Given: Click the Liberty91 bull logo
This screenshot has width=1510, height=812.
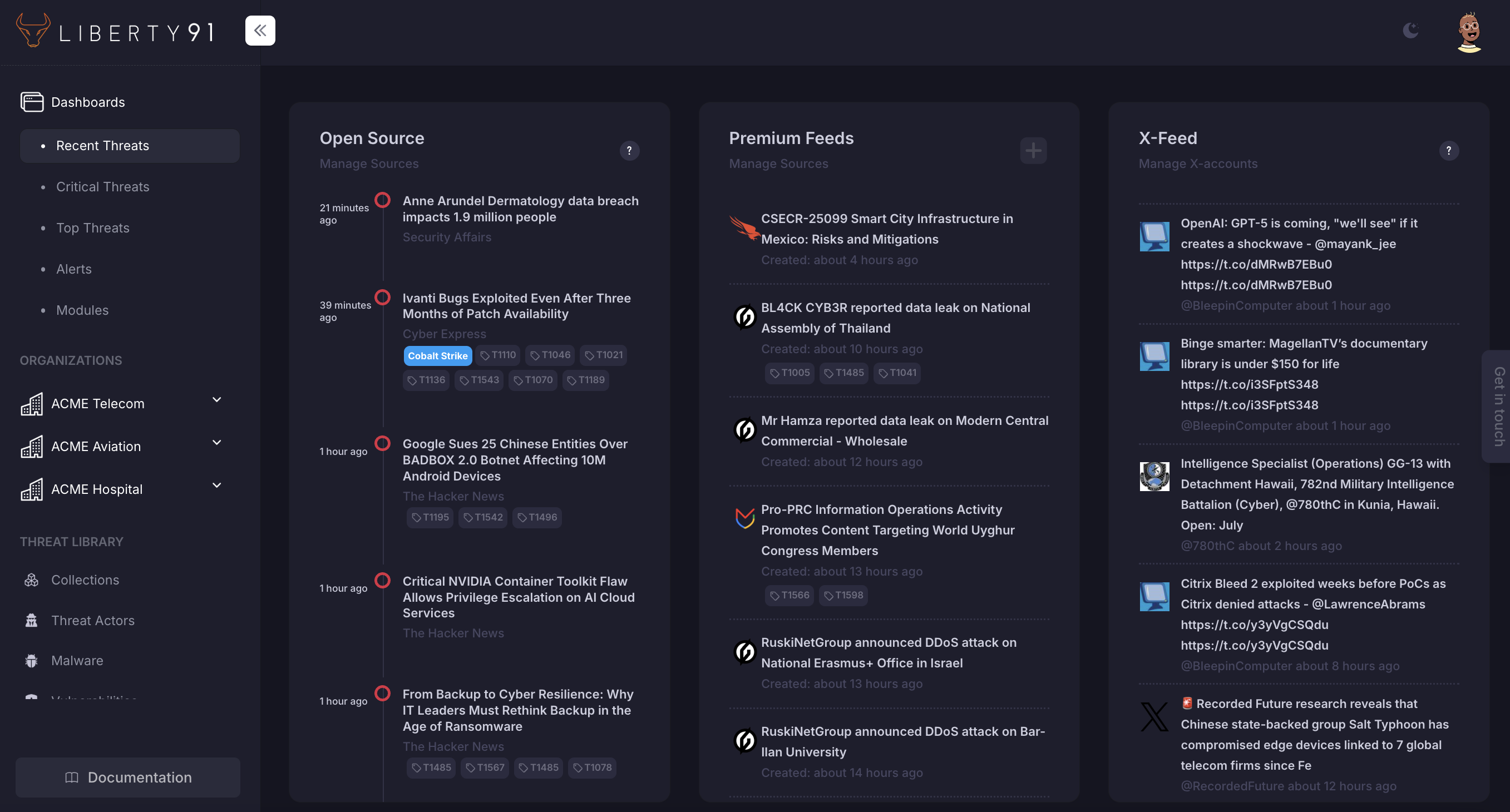Looking at the screenshot, I should coord(33,29).
